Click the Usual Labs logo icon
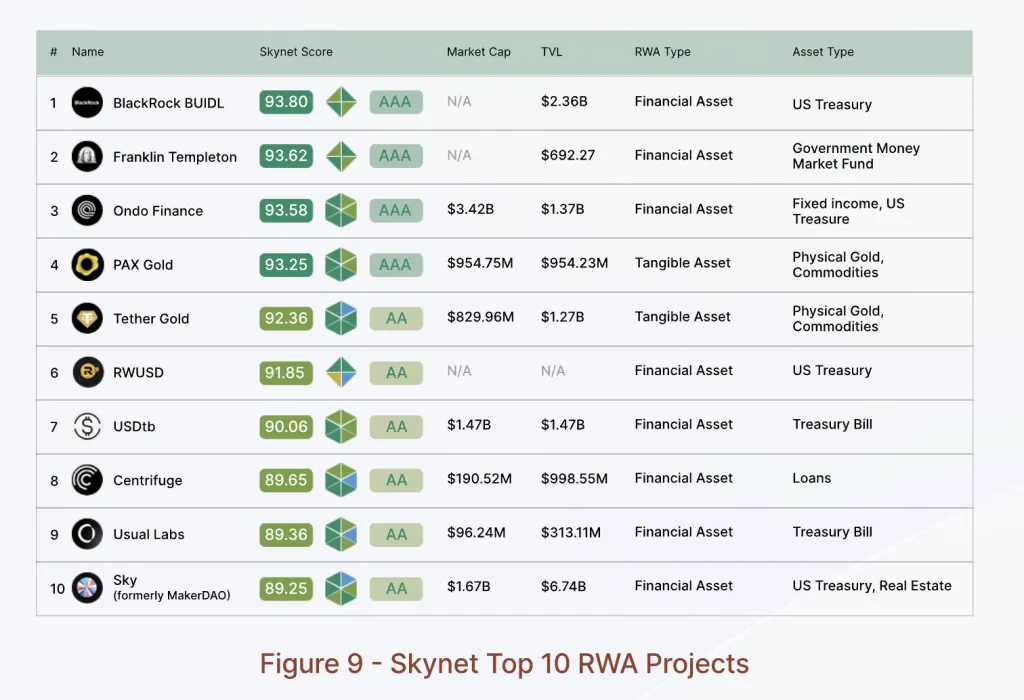Image resolution: width=1024 pixels, height=700 pixels. [x=88, y=534]
